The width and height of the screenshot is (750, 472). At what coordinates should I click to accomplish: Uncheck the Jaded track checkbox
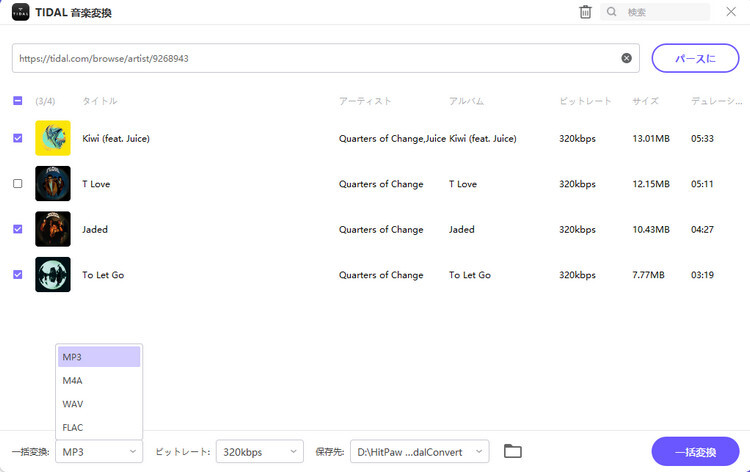point(18,229)
